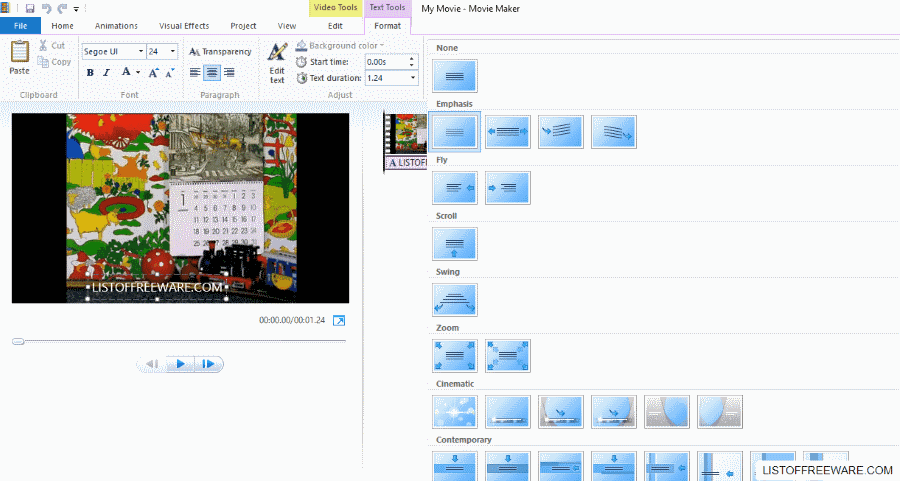Apply the fifth Cinematic text effect

(x=666, y=412)
